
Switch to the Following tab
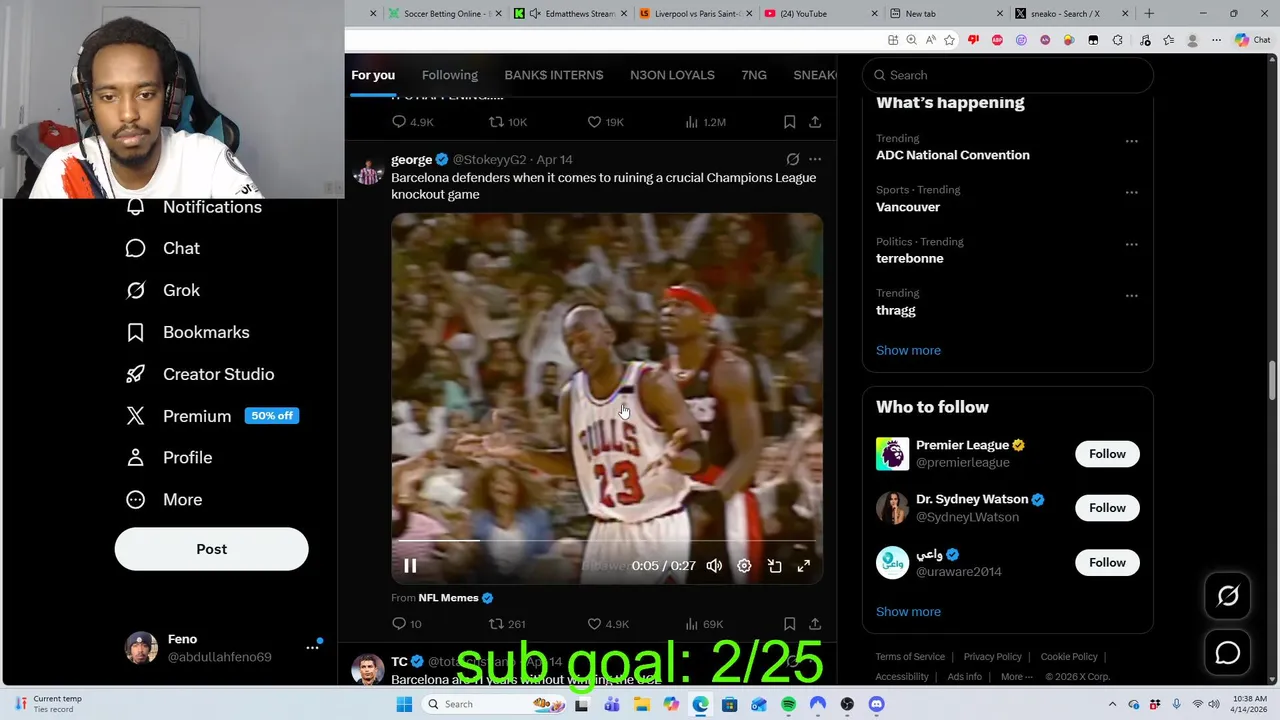pyautogui.click(x=450, y=75)
